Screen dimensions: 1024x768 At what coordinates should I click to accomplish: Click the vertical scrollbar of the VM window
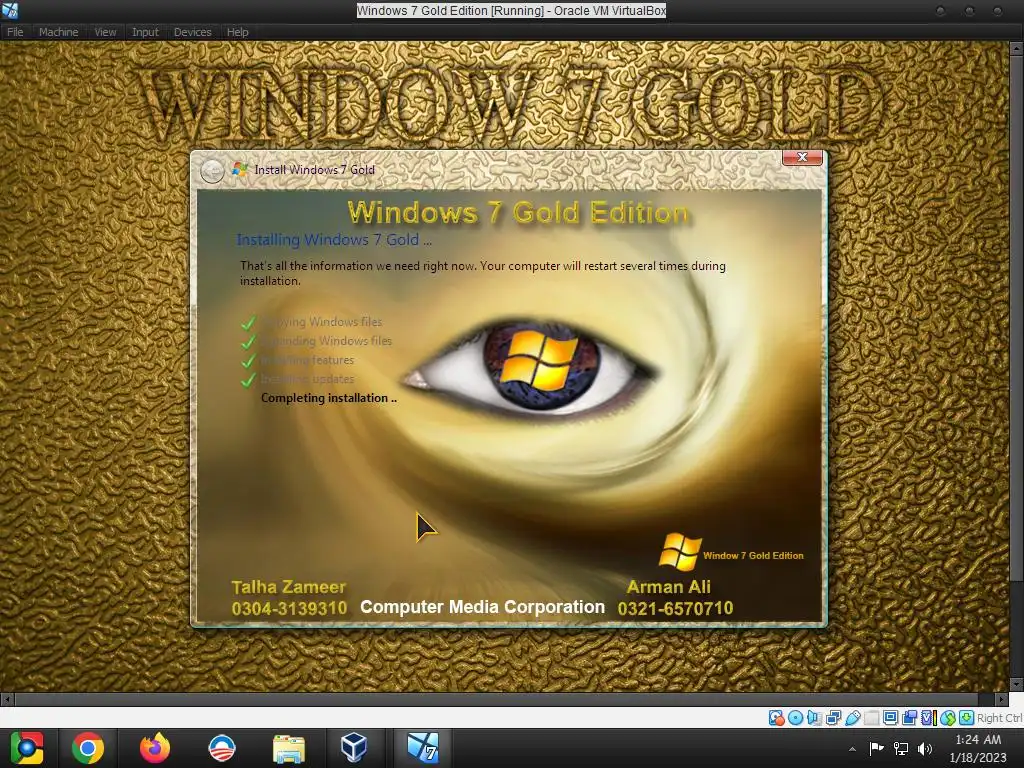[1016, 320]
